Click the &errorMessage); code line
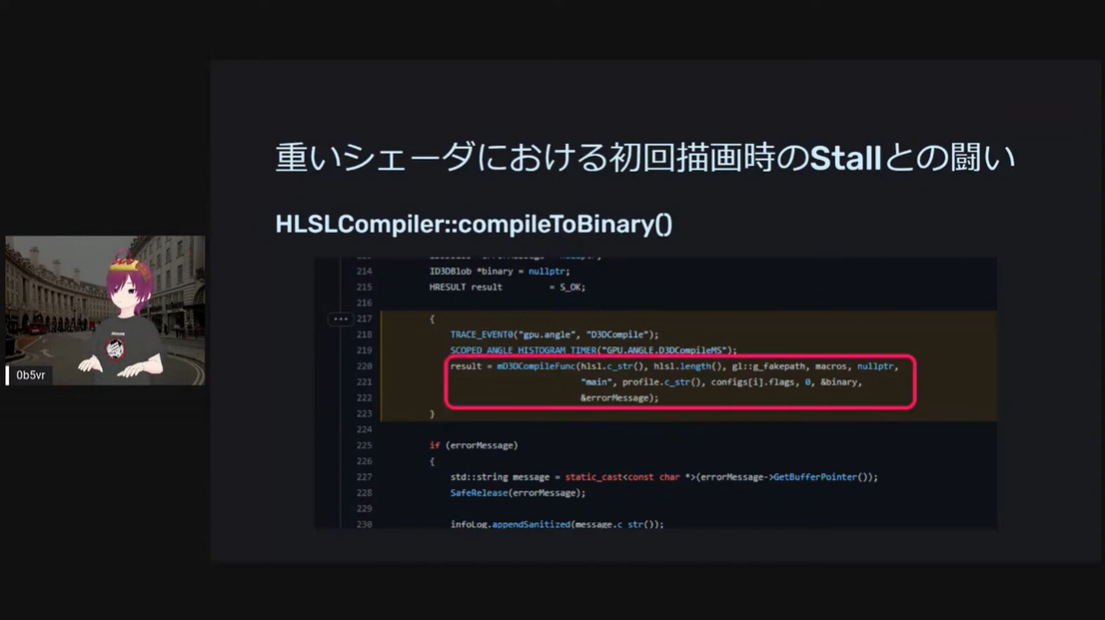 (619, 398)
